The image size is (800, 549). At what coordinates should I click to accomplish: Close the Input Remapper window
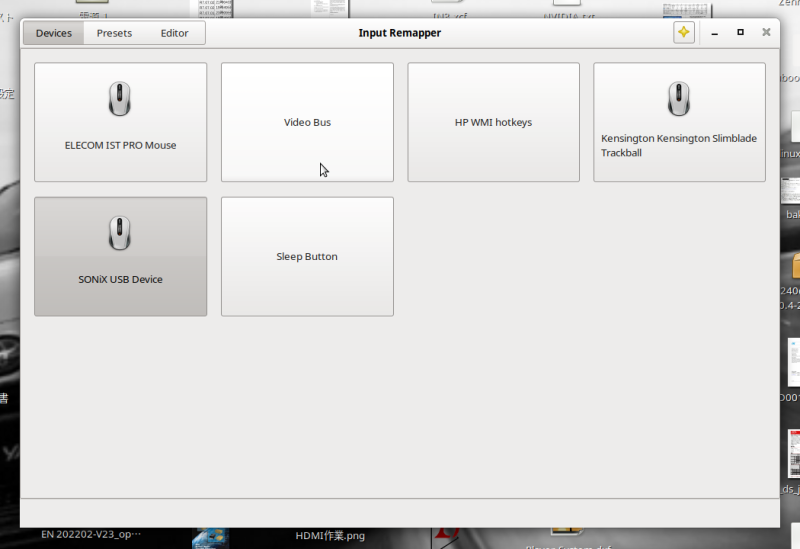(x=766, y=33)
